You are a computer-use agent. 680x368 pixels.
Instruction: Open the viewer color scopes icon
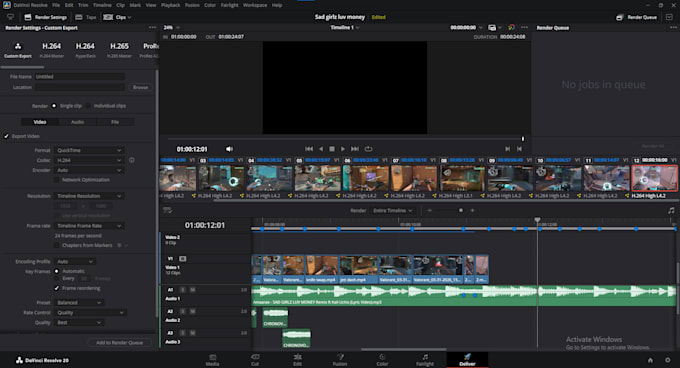click(x=512, y=27)
